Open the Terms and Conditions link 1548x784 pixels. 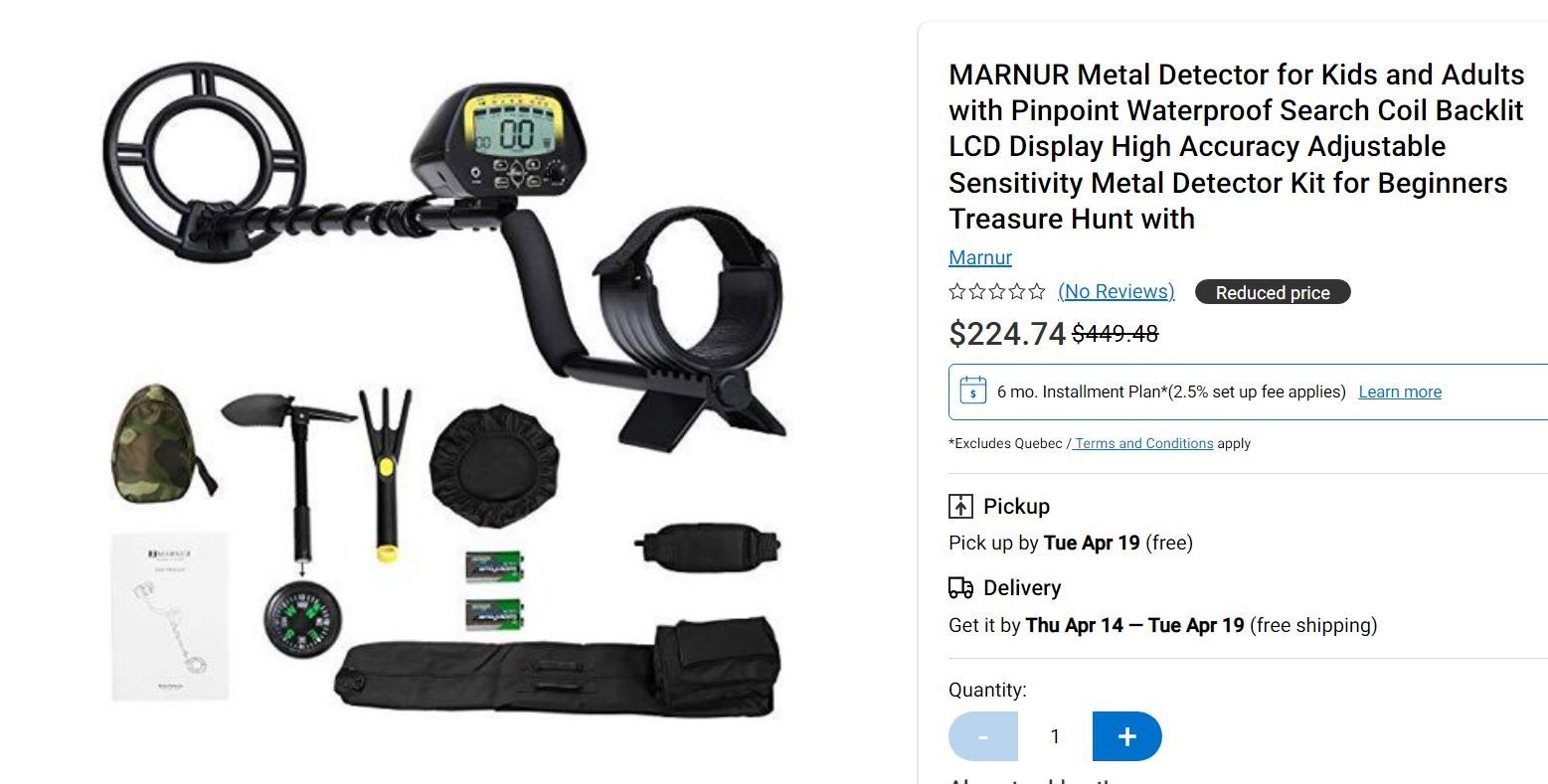point(1143,443)
